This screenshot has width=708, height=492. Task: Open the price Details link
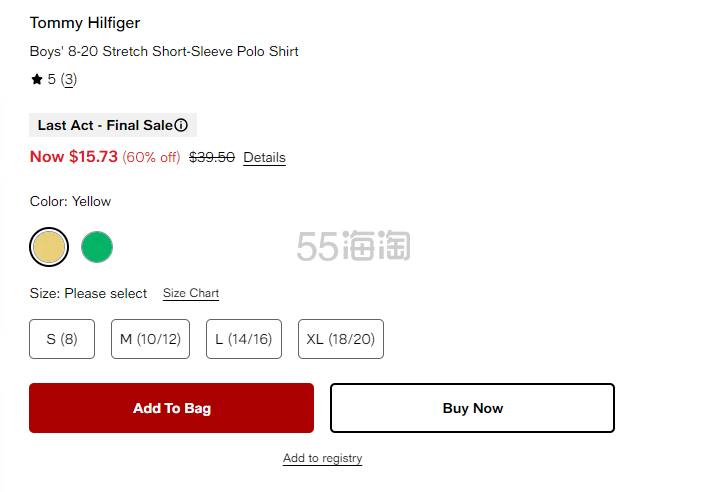pyautogui.click(x=264, y=158)
